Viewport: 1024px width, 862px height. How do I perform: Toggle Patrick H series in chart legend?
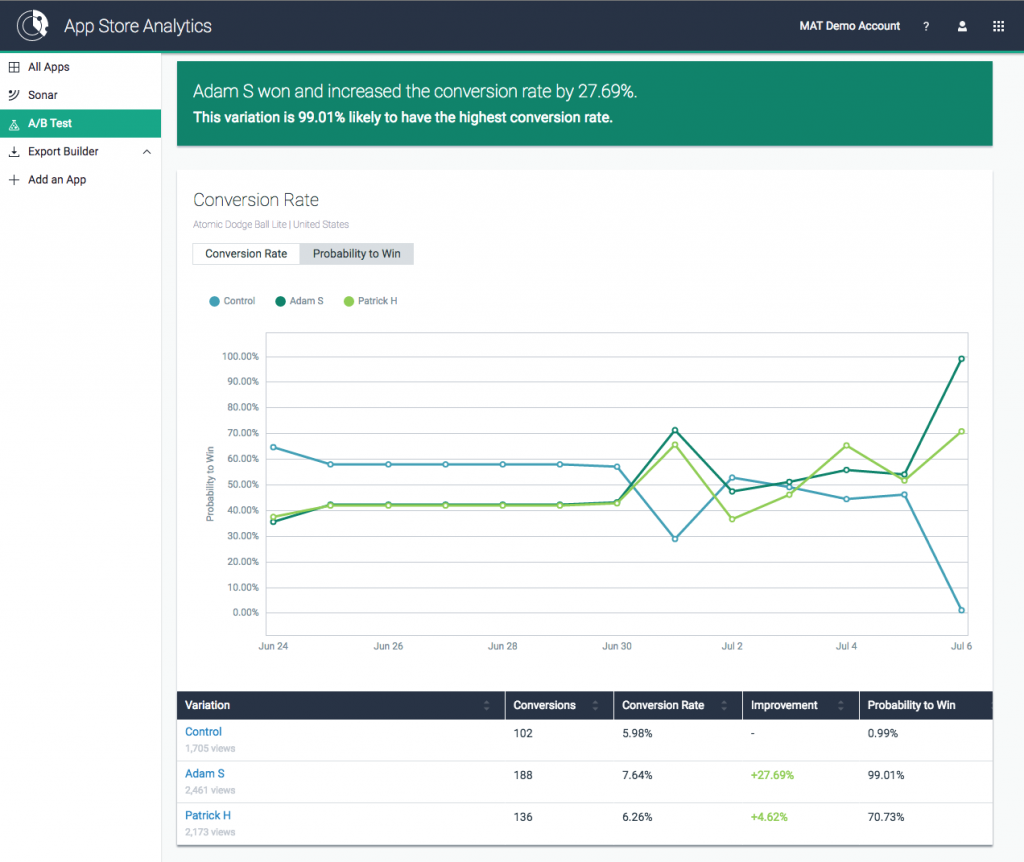(x=370, y=301)
